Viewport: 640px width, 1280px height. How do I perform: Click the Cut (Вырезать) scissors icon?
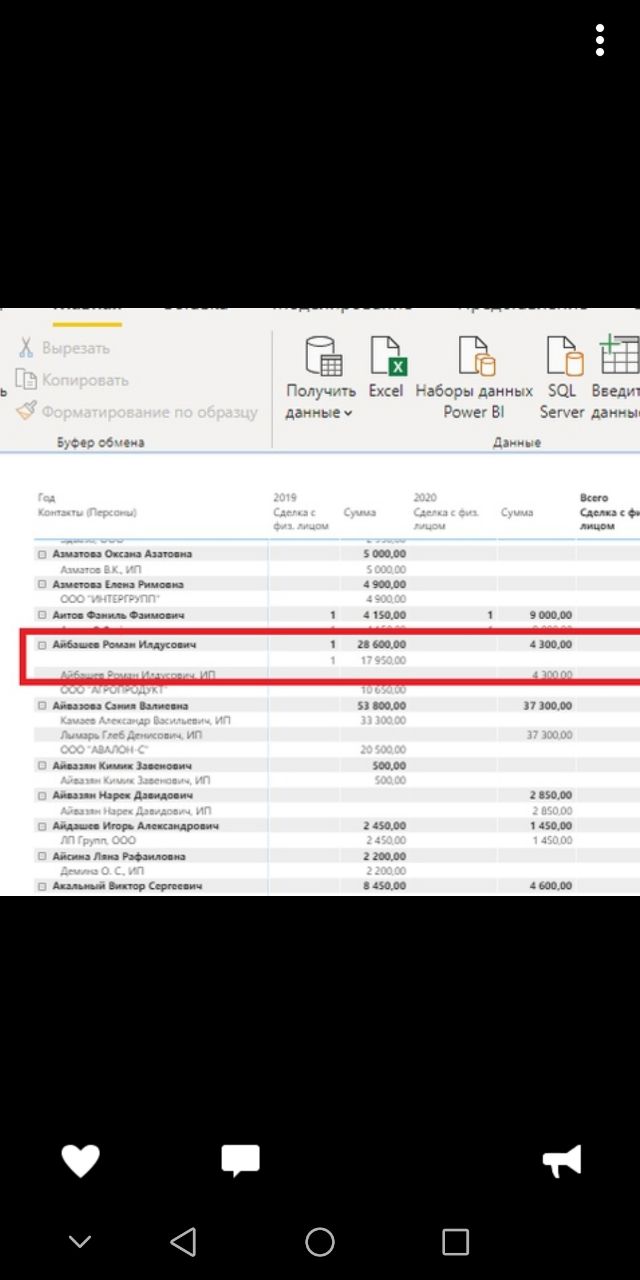point(26,348)
